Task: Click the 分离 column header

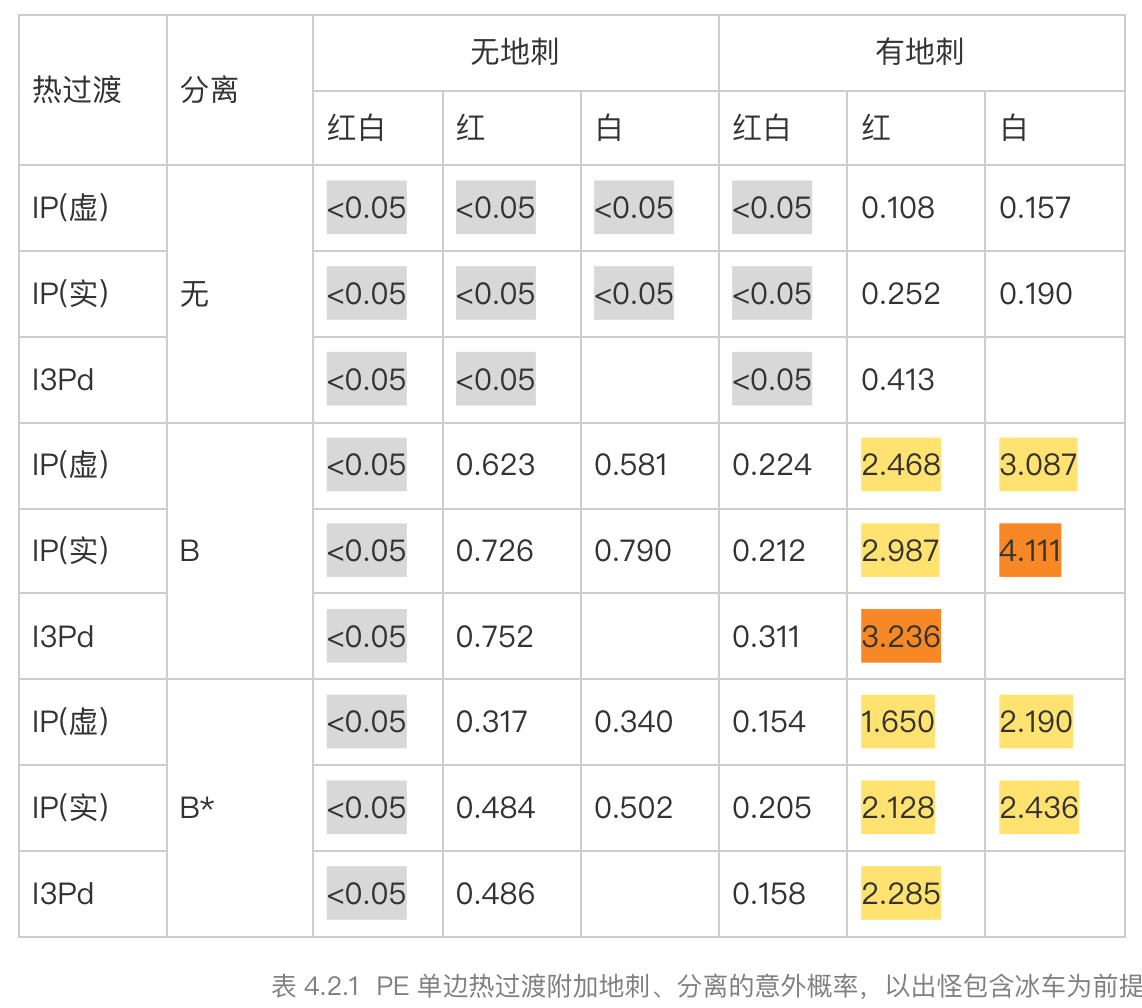Action: [x=209, y=90]
